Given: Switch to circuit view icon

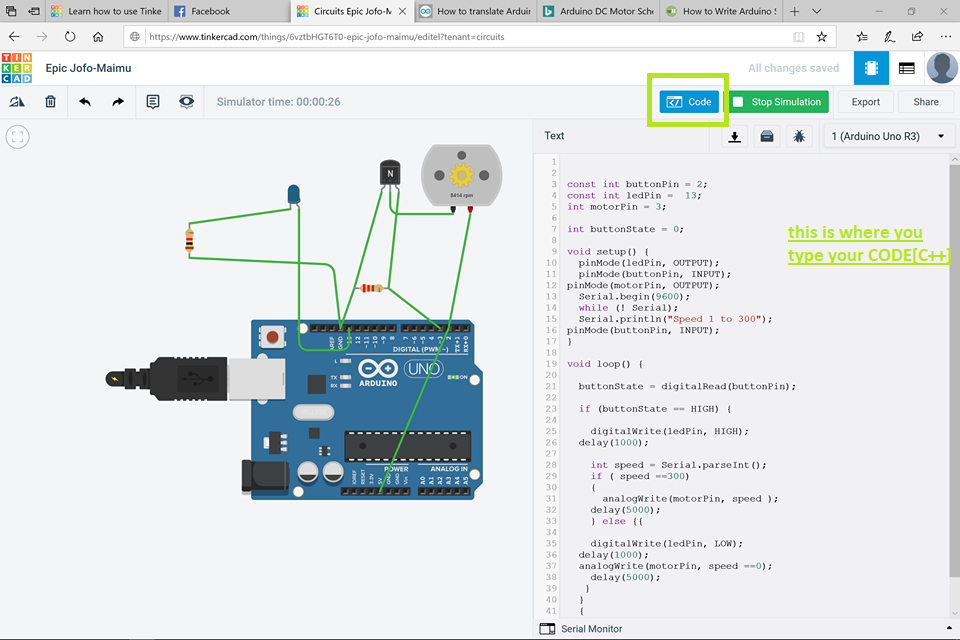Looking at the screenshot, I should click(x=871, y=68).
